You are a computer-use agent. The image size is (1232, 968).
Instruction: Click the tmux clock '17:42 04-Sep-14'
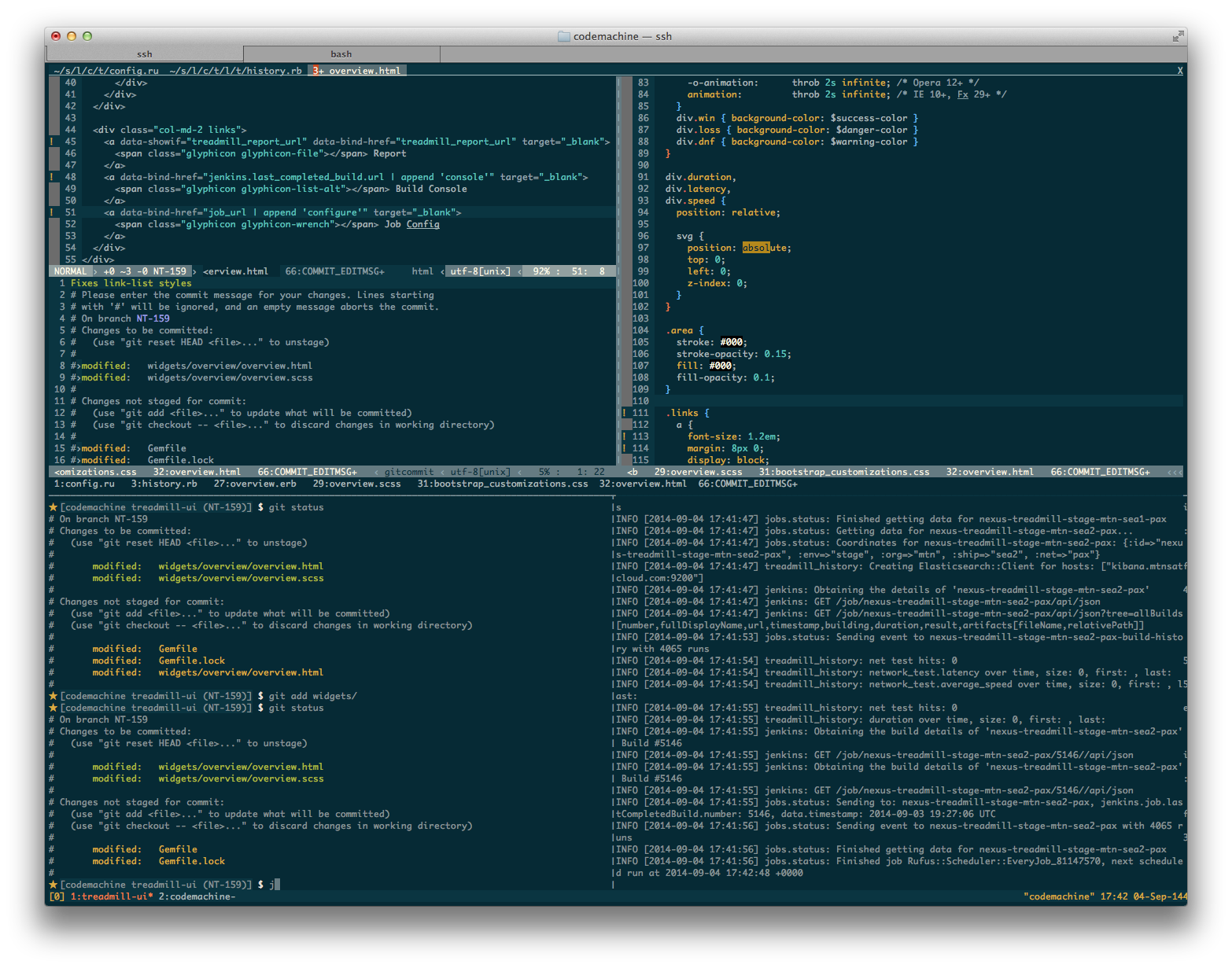click(x=1144, y=896)
